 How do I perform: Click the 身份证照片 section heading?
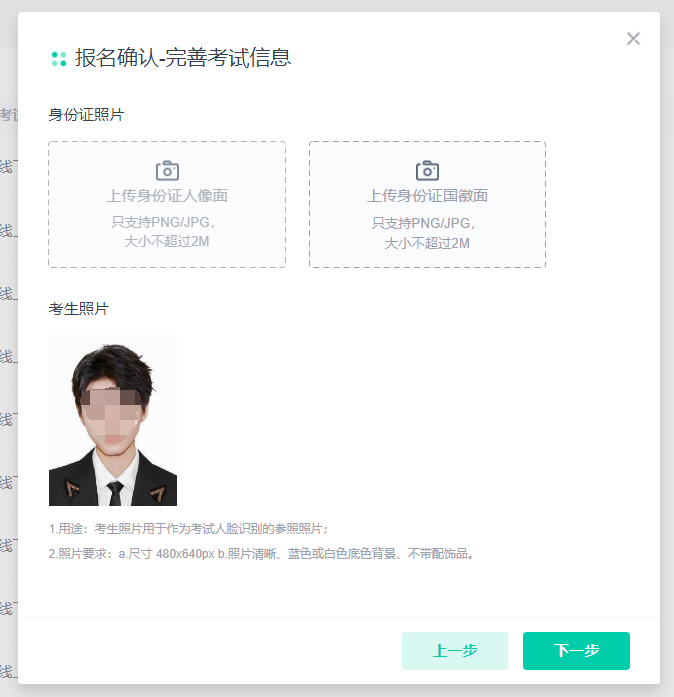pyautogui.click(x=86, y=115)
